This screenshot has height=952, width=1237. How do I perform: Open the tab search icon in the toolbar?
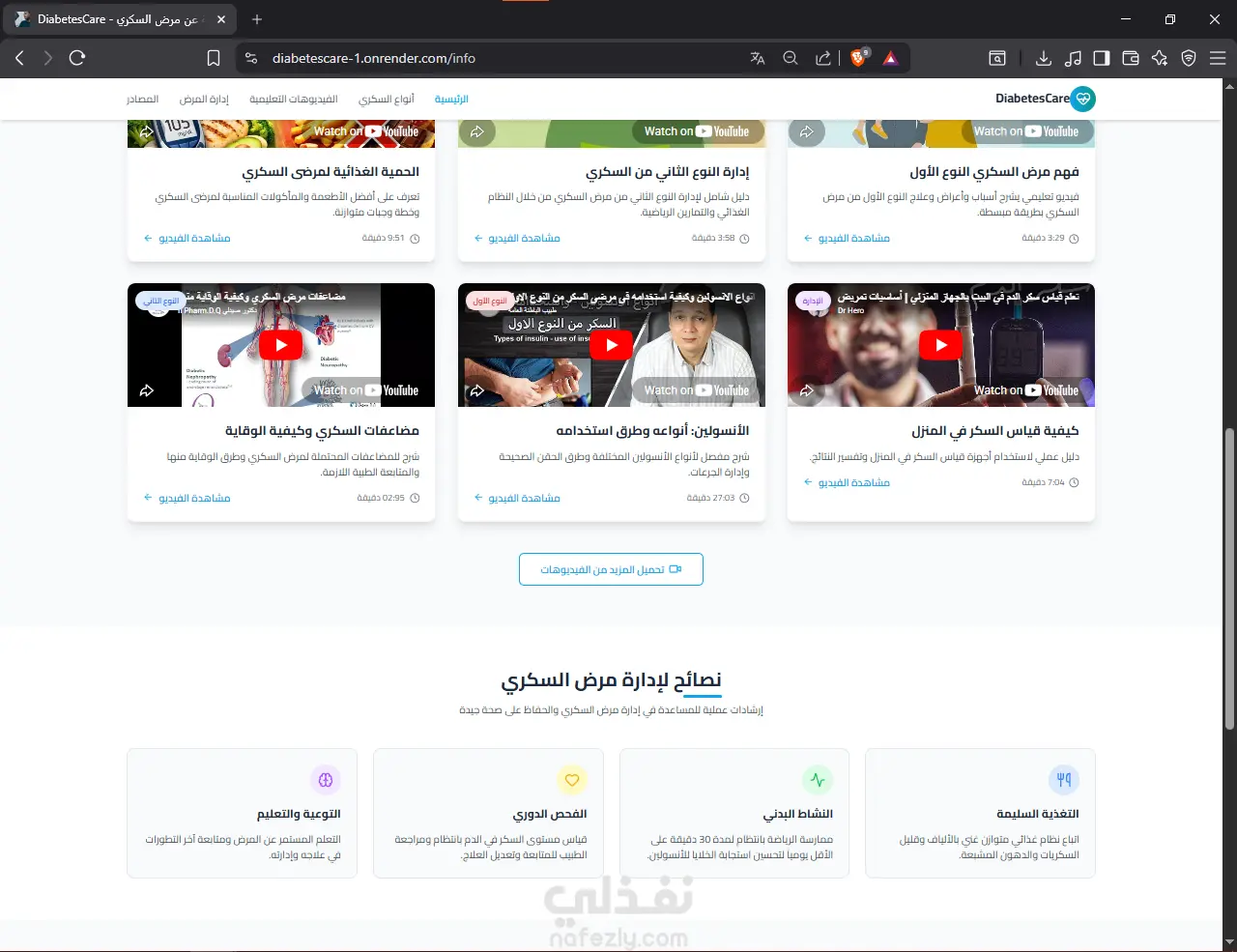click(997, 58)
